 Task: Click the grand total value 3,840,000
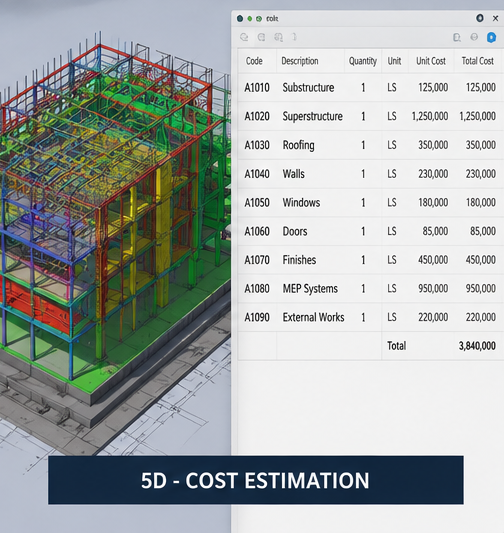tap(477, 346)
